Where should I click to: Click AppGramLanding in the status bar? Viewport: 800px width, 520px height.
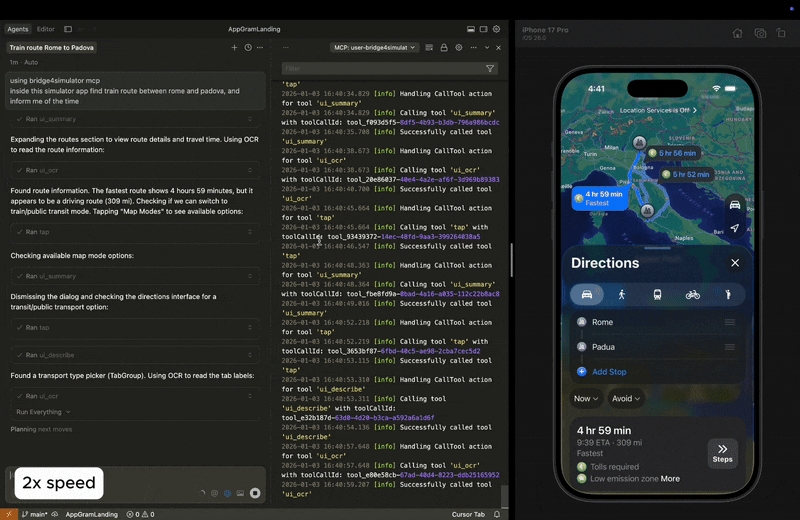91,514
